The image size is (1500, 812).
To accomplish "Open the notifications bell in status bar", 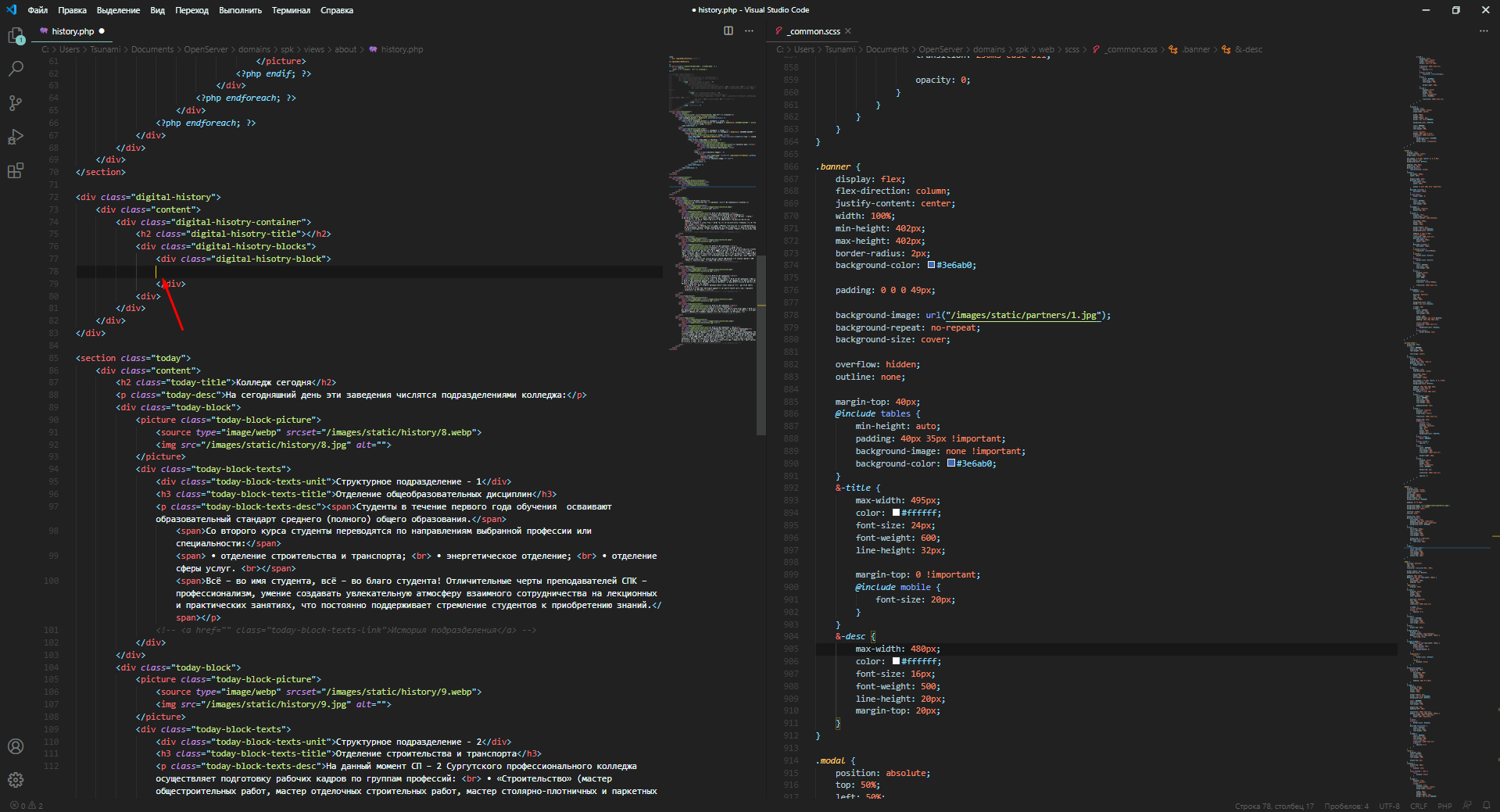I will (x=1486, y=806).
